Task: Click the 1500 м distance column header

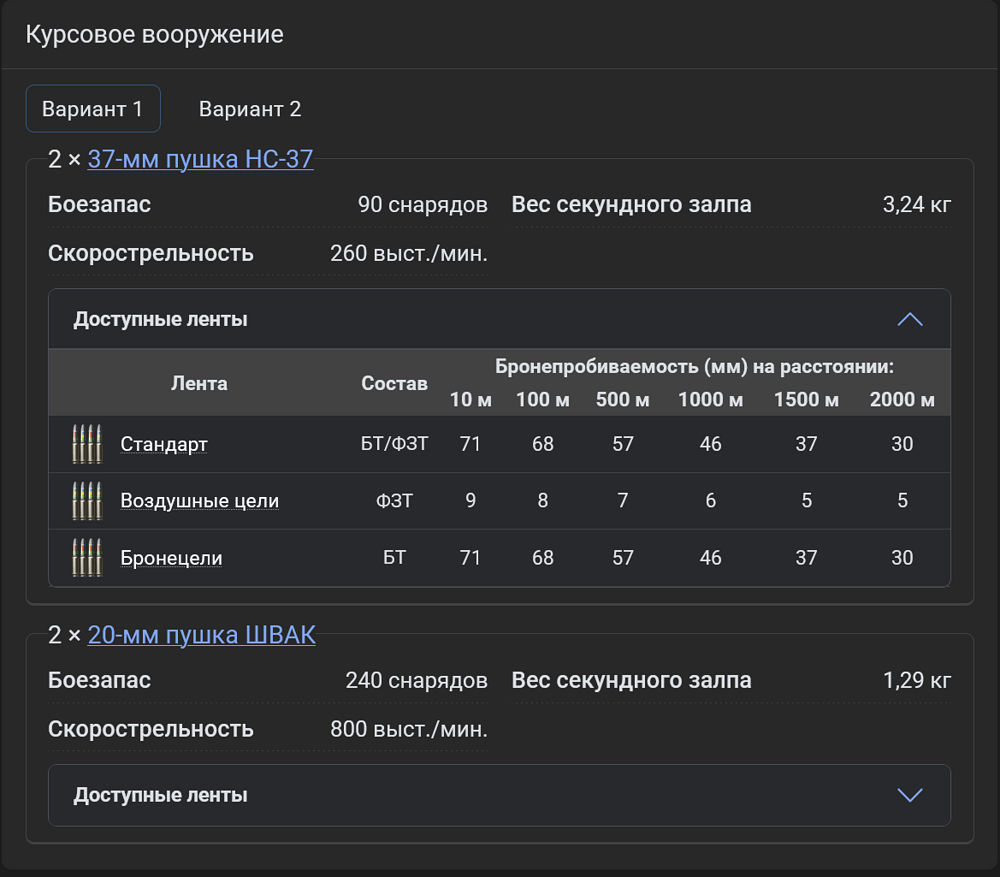Action: click(806, 399)
